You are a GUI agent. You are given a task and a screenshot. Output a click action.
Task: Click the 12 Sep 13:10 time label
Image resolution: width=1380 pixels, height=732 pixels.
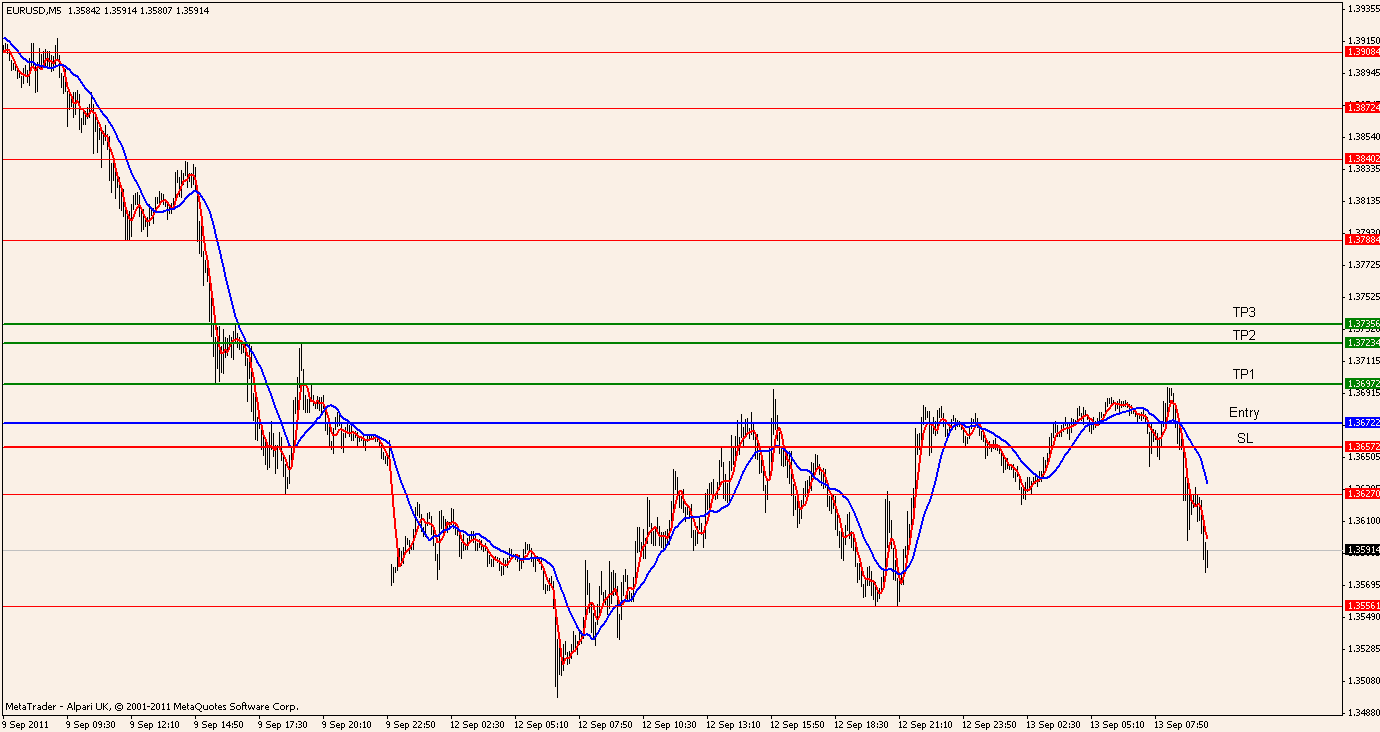[x=733, y=723]
